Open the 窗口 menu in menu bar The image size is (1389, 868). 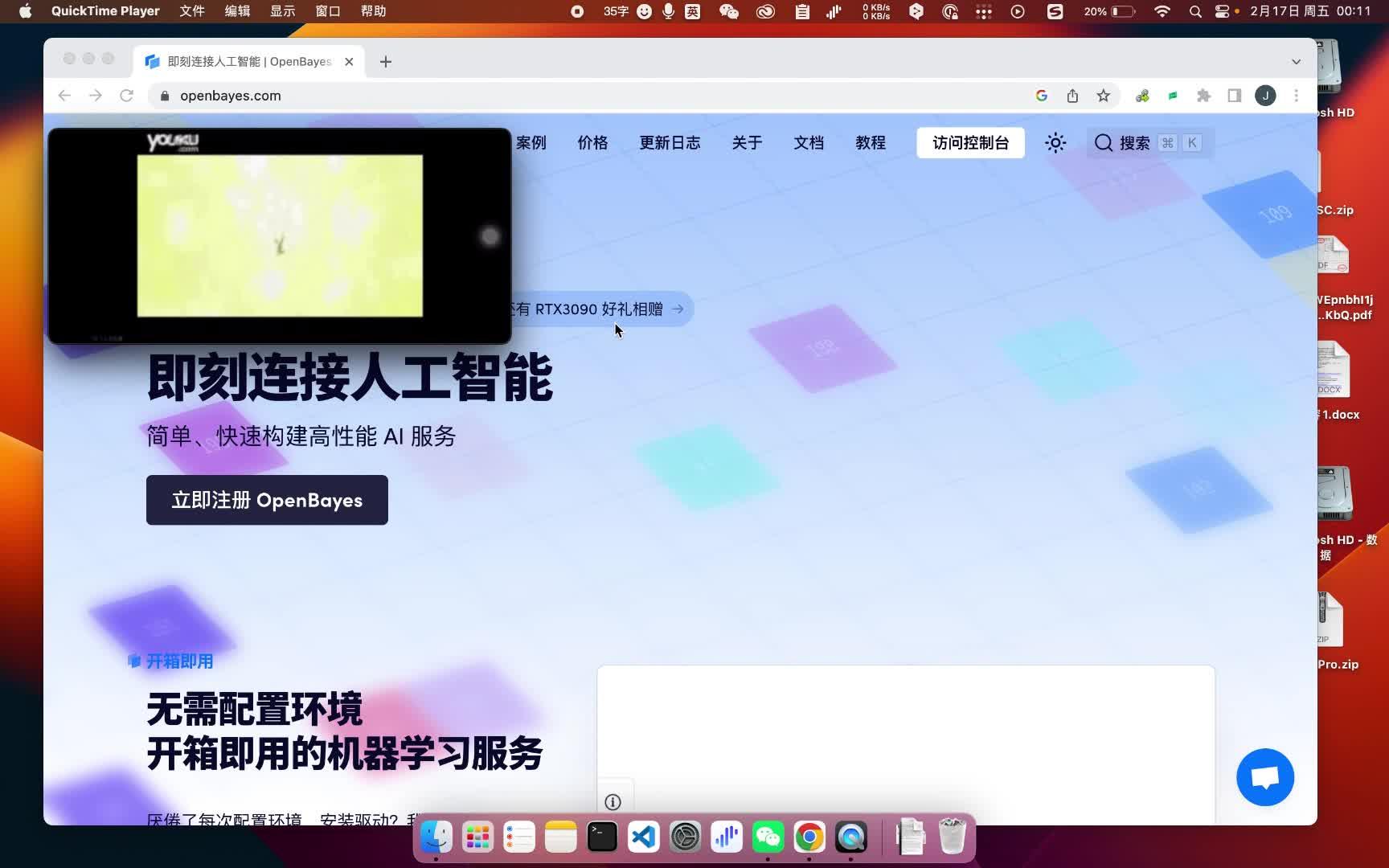tap(328, 11)
